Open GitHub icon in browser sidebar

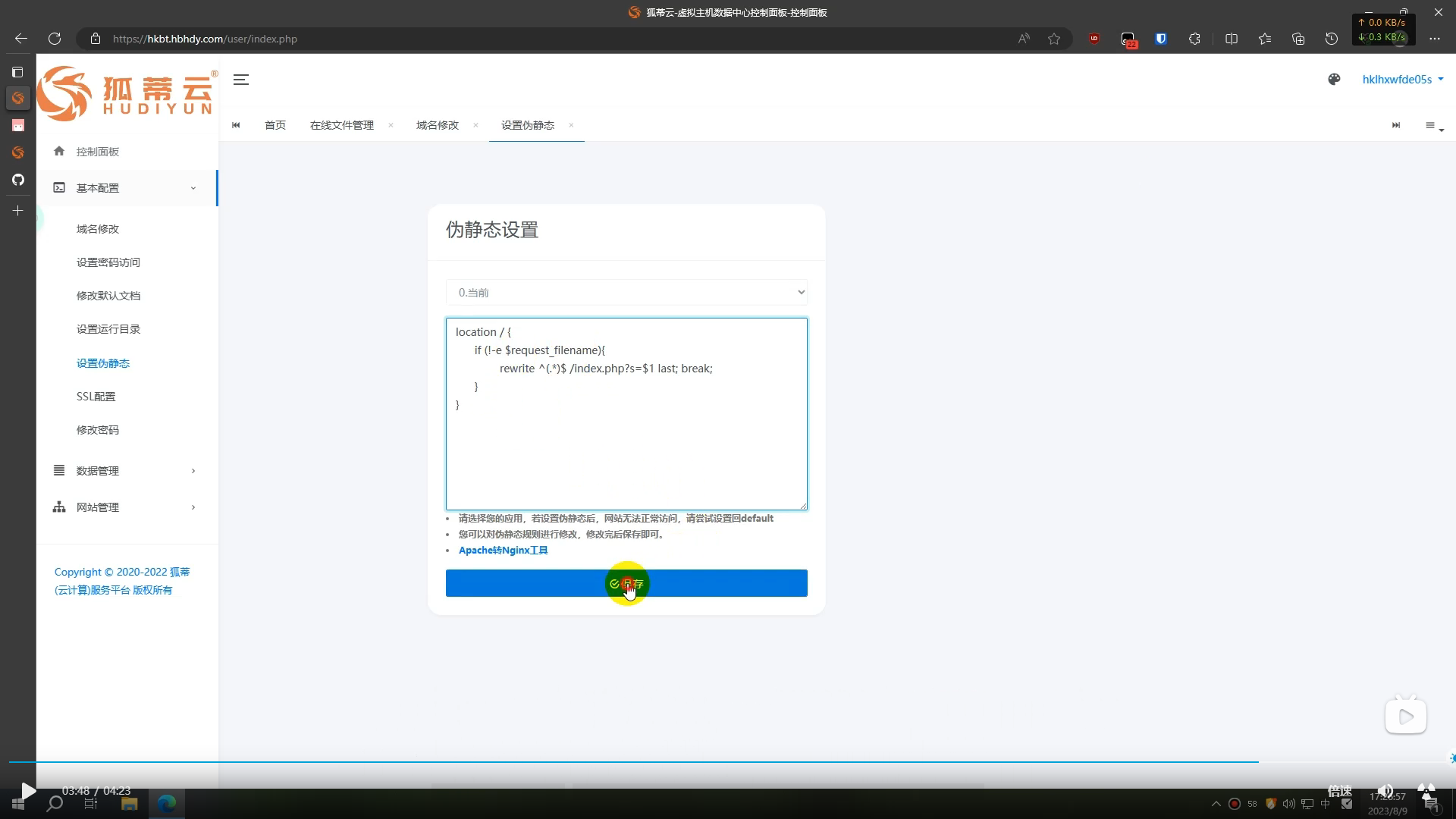(18, 180)
